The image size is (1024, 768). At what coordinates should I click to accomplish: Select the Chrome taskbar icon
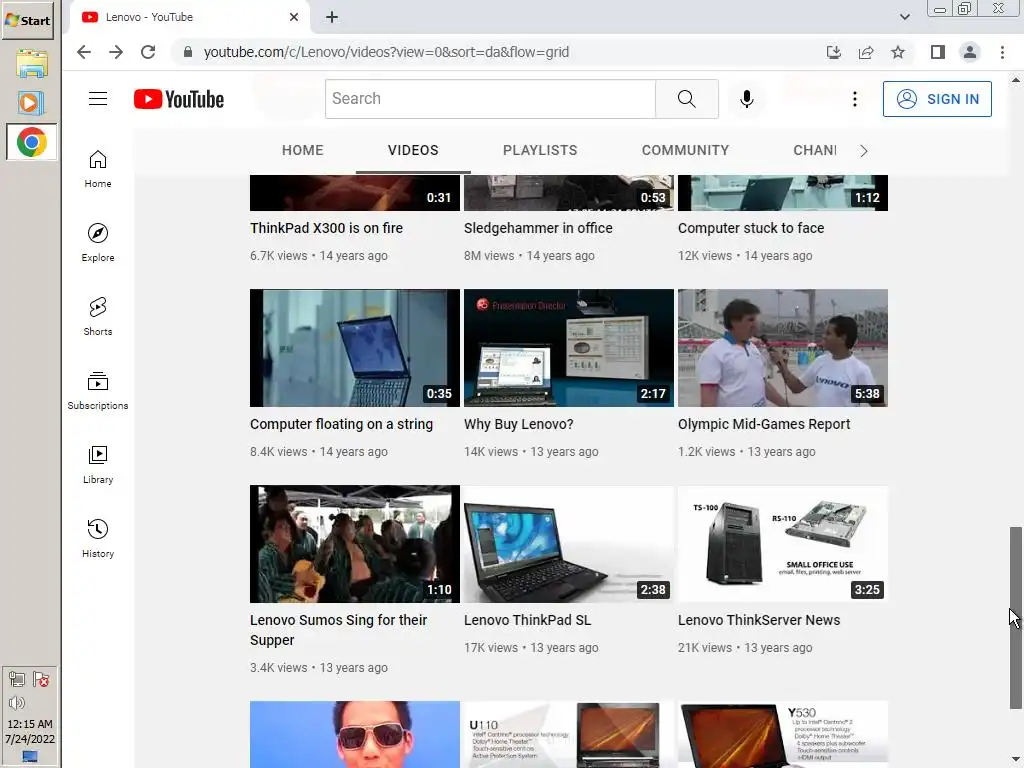pos(31,142)
